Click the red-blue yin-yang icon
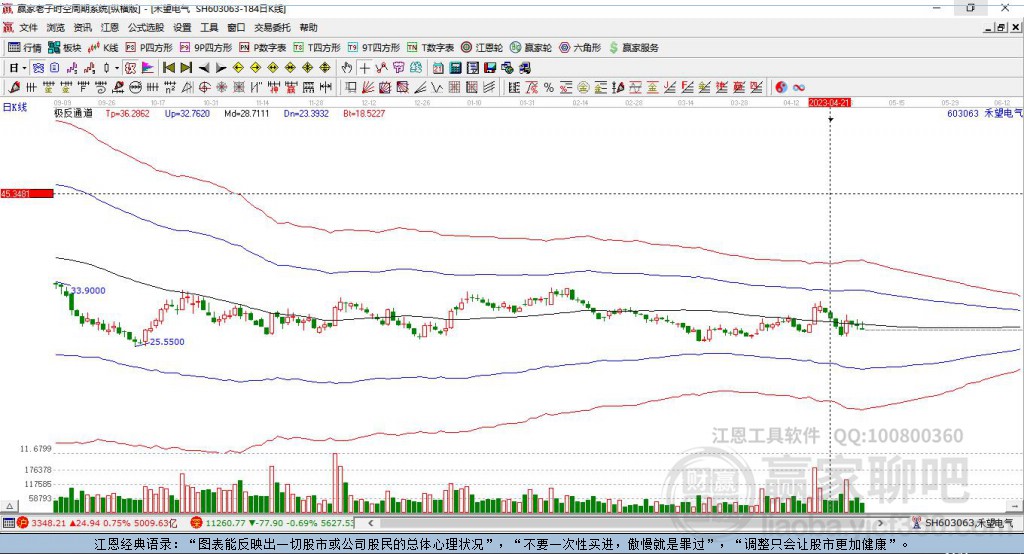The width and height of the screenshot is (1024, 554). pyautogui.click(x=781, y=87)
